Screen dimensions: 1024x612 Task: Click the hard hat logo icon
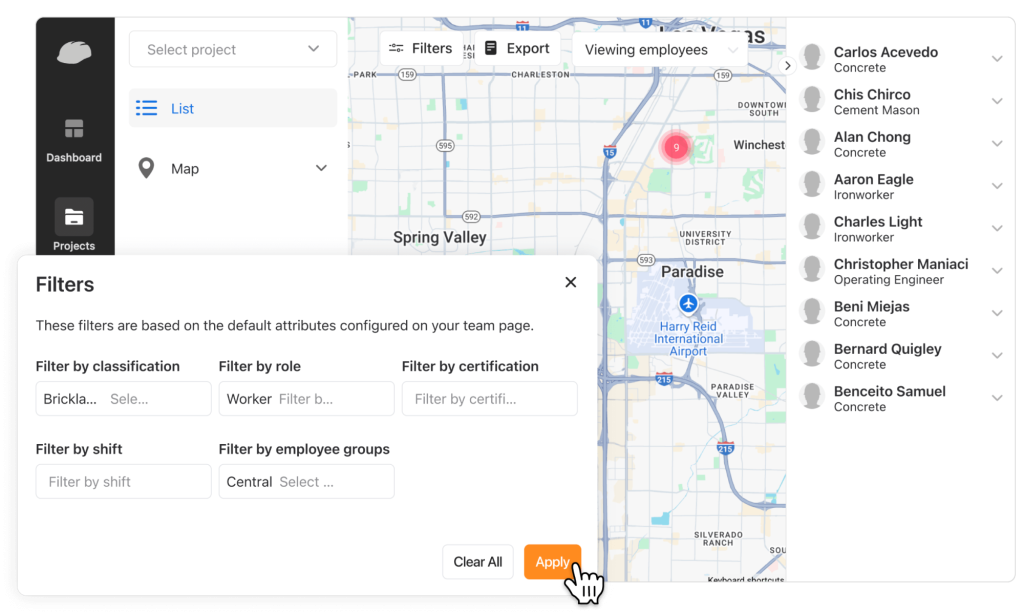tap(74, 52)
